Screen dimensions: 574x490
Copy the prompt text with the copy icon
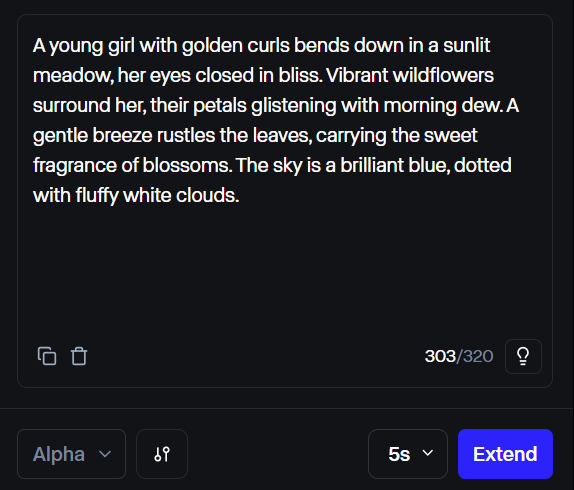pos(47,356)
